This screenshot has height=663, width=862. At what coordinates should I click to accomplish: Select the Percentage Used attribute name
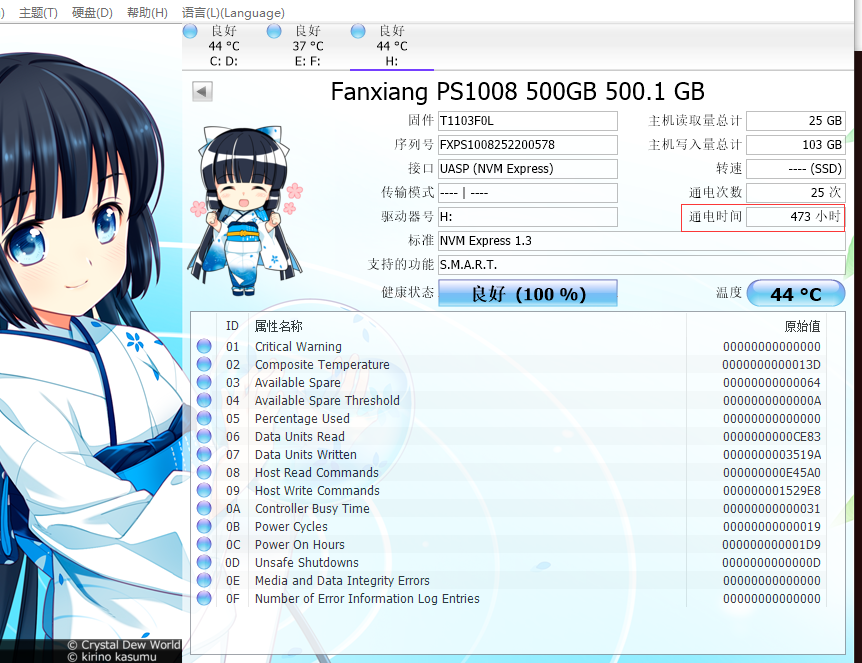point(302,418)
